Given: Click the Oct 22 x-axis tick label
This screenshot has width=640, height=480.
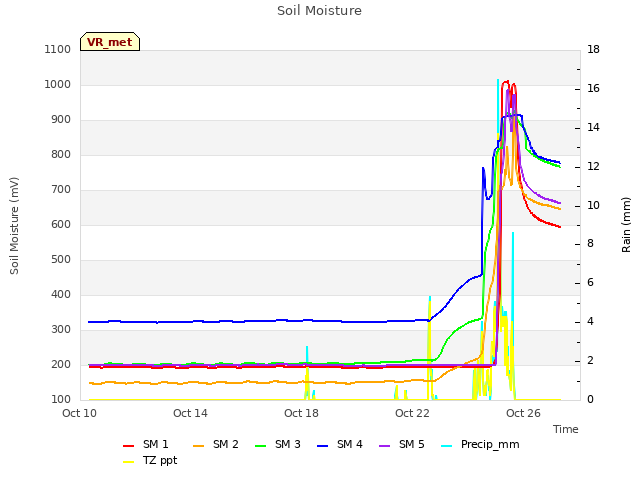Looking at the screenshot, I should tap(412, 413).
